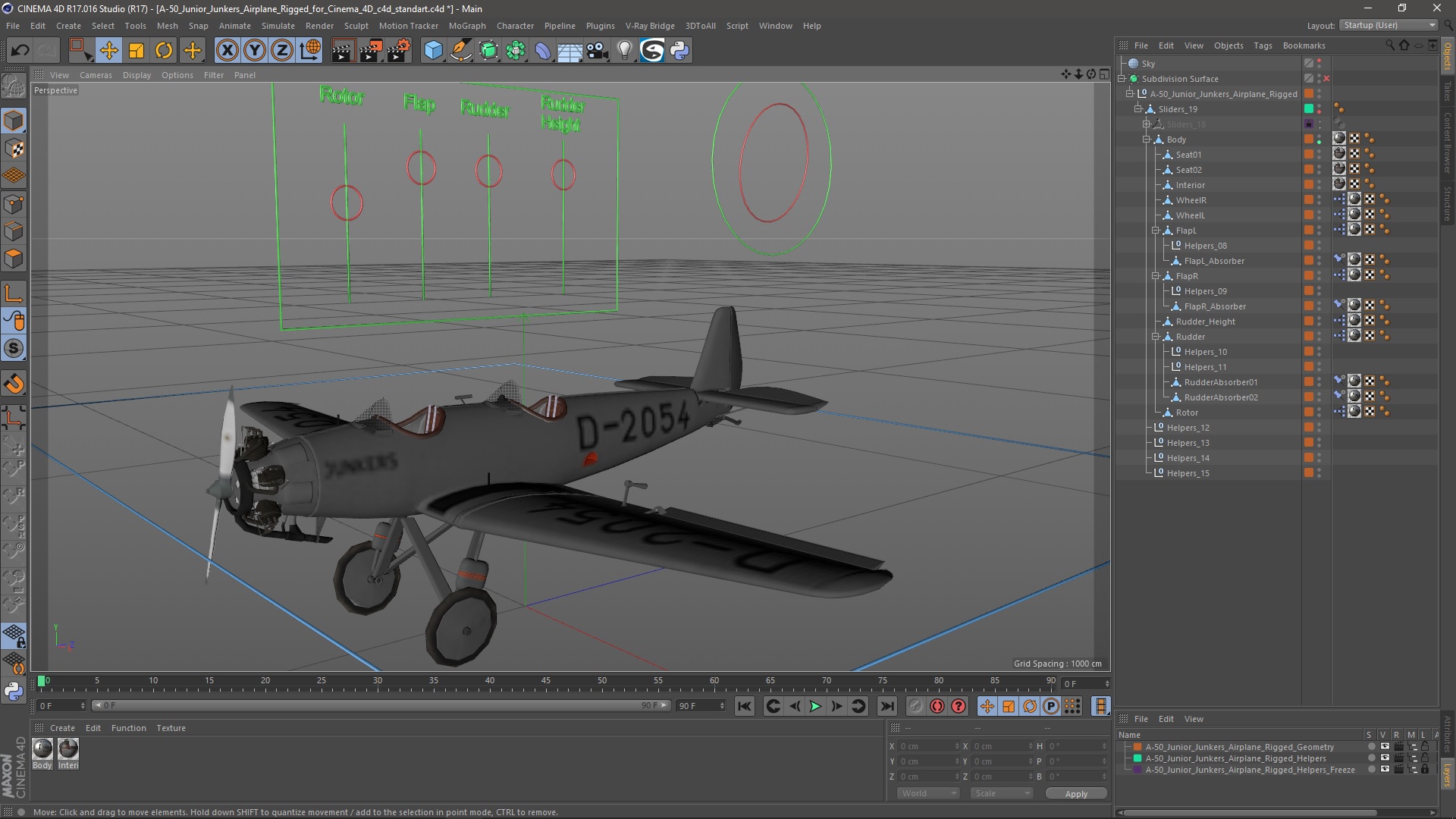Add a subdivision surface generator
Image resolution: width=1456 pixels, height=819 pixels.
[x=488, y=51]
